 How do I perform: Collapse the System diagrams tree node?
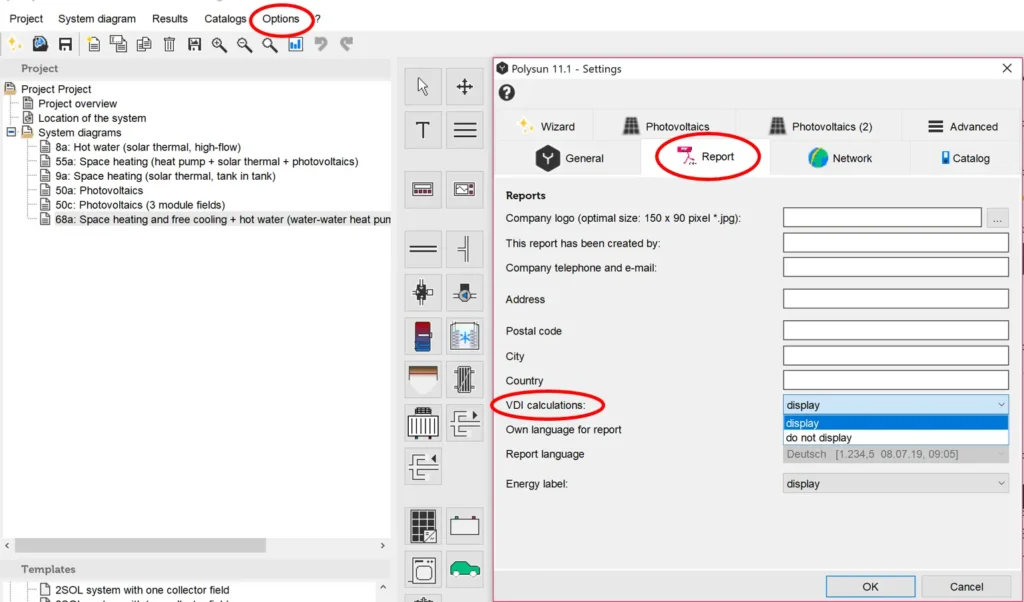pyautogui.click(x=12, y=133)
